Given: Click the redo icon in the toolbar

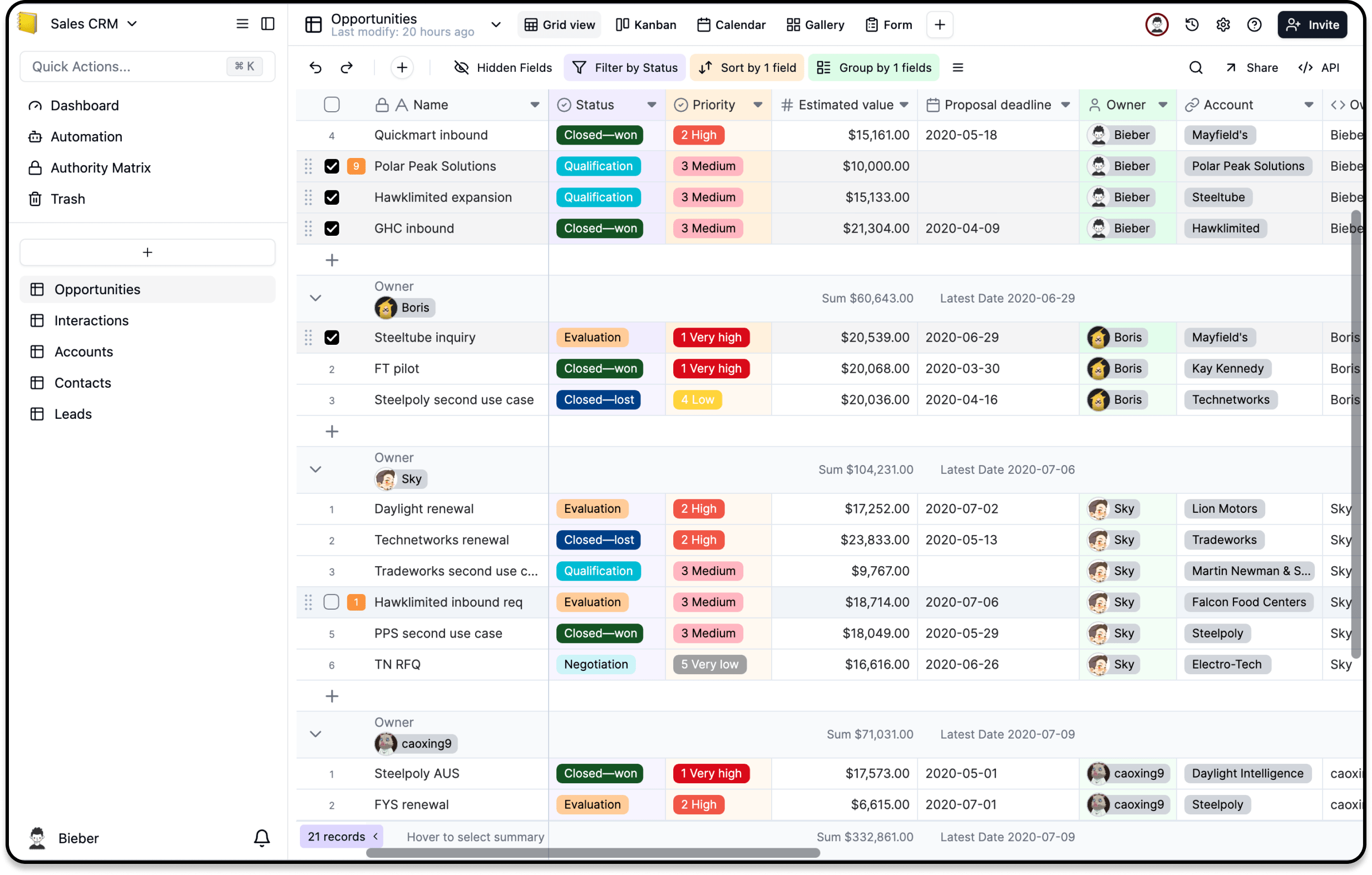Looking at the screenshot, I should pyautogui.click(x=346, y=67).
